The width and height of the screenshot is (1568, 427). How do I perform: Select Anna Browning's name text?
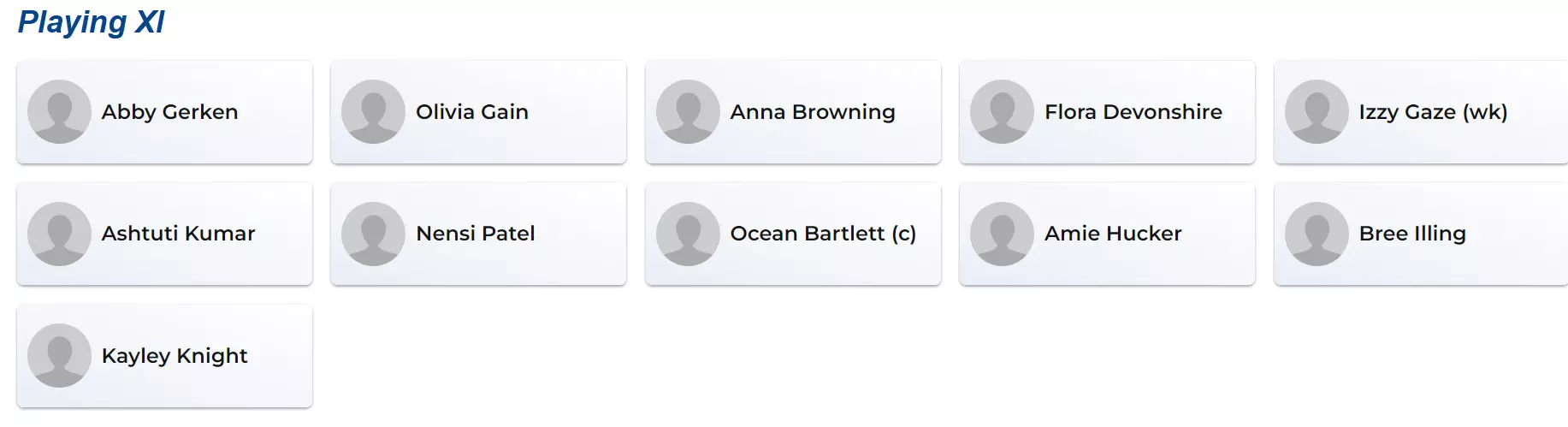(x=812, y=112)
